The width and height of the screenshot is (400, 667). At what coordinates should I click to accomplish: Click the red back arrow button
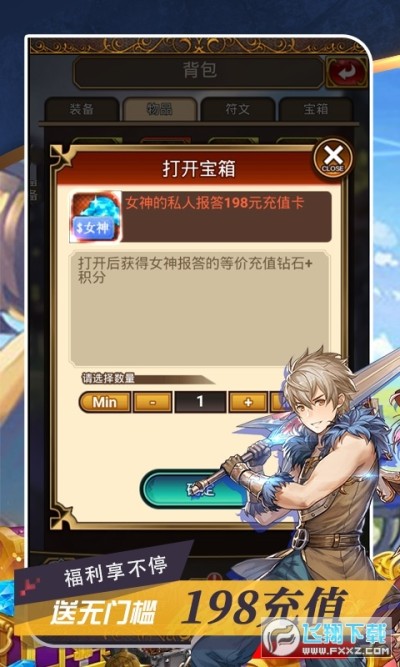coord(347,73)
